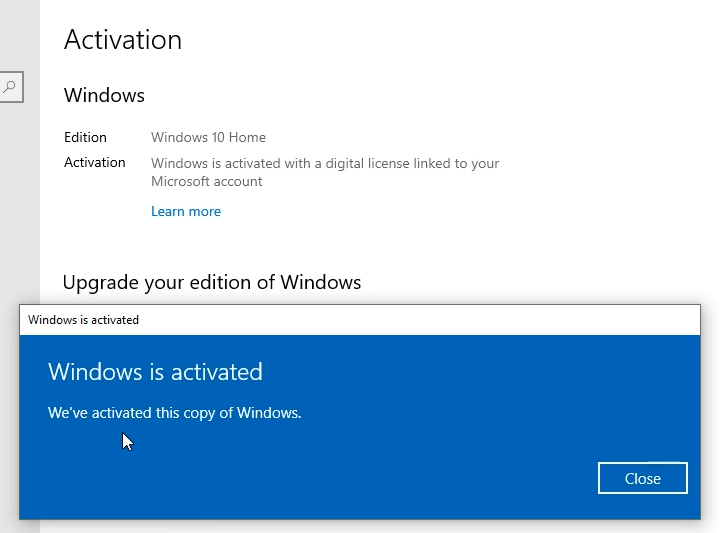
Task: Click the Close button in activation dialog
Action: [x=642, y=478]
